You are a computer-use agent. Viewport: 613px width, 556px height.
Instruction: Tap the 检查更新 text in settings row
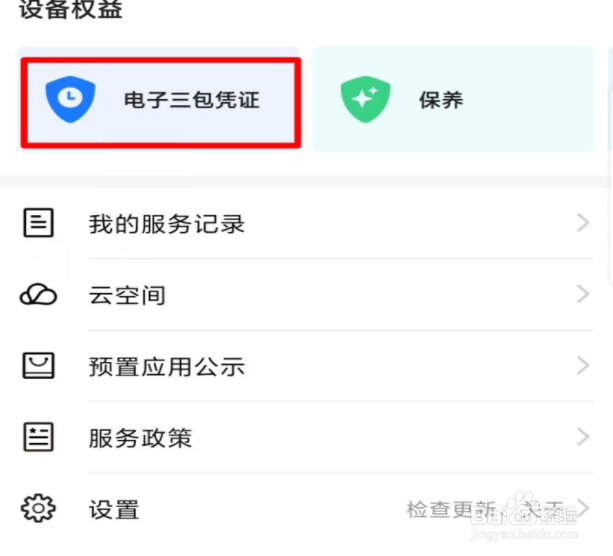pyautogui.click(x=451, y=509)
